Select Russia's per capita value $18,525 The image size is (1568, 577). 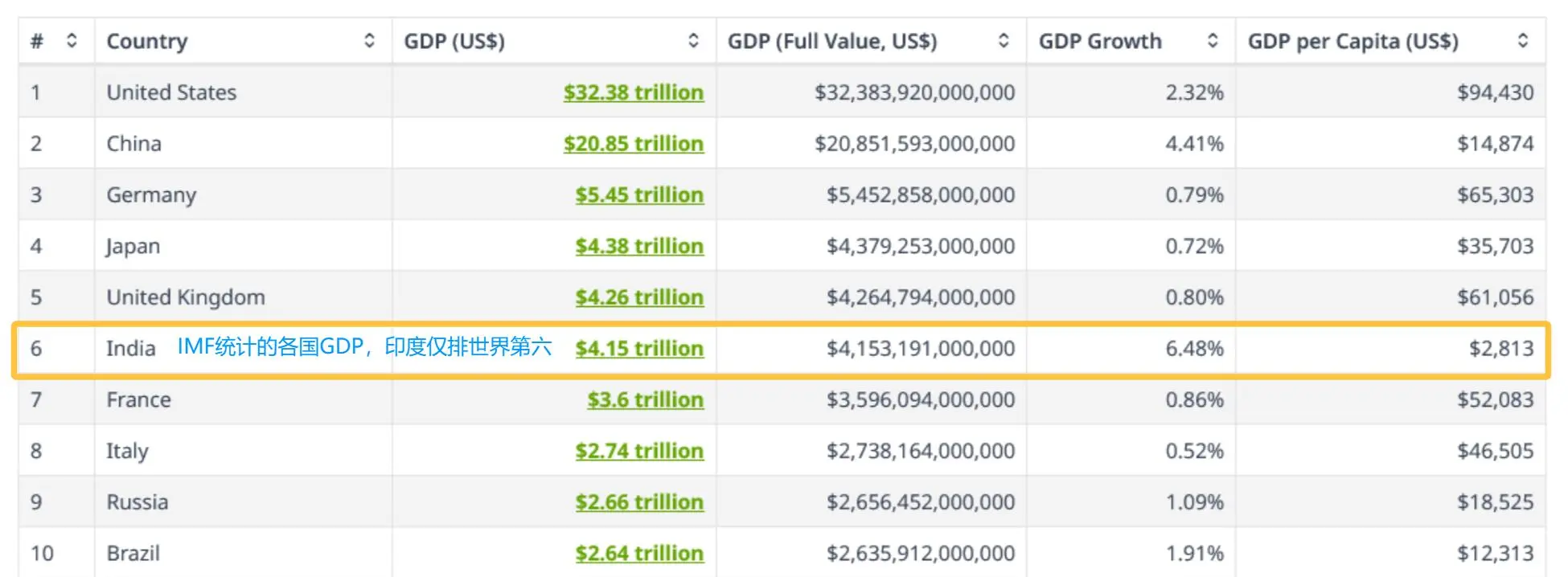click(x=1495, y=502)
